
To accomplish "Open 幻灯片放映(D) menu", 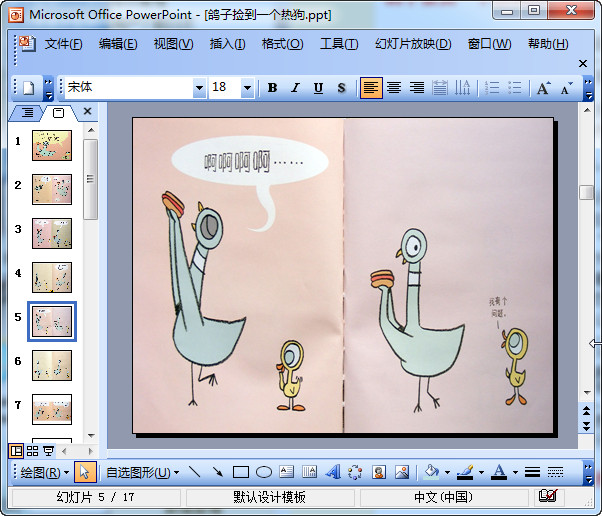I will click(413, 44).
